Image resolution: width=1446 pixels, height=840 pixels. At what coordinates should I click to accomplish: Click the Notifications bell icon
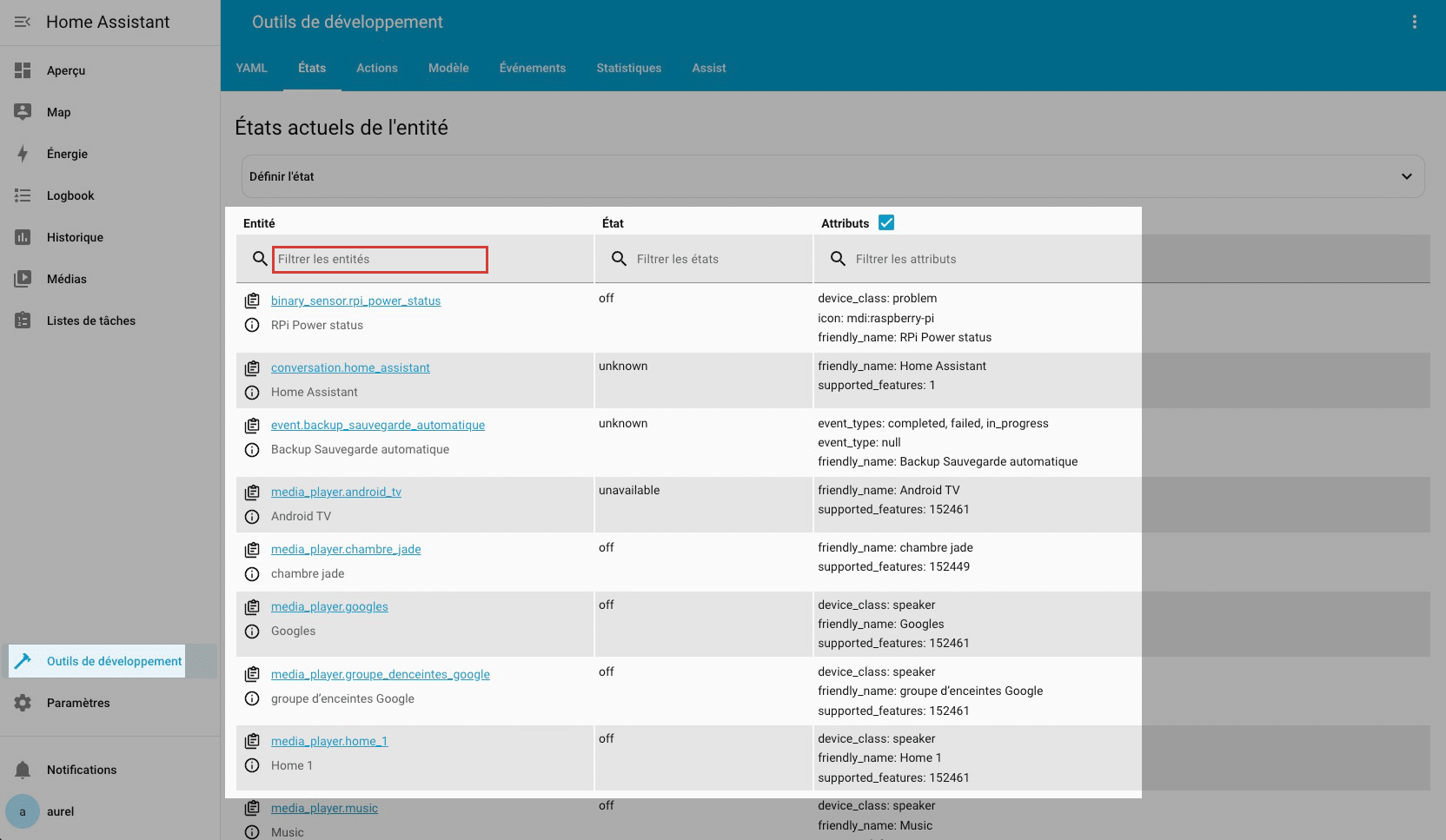[23, 770]
